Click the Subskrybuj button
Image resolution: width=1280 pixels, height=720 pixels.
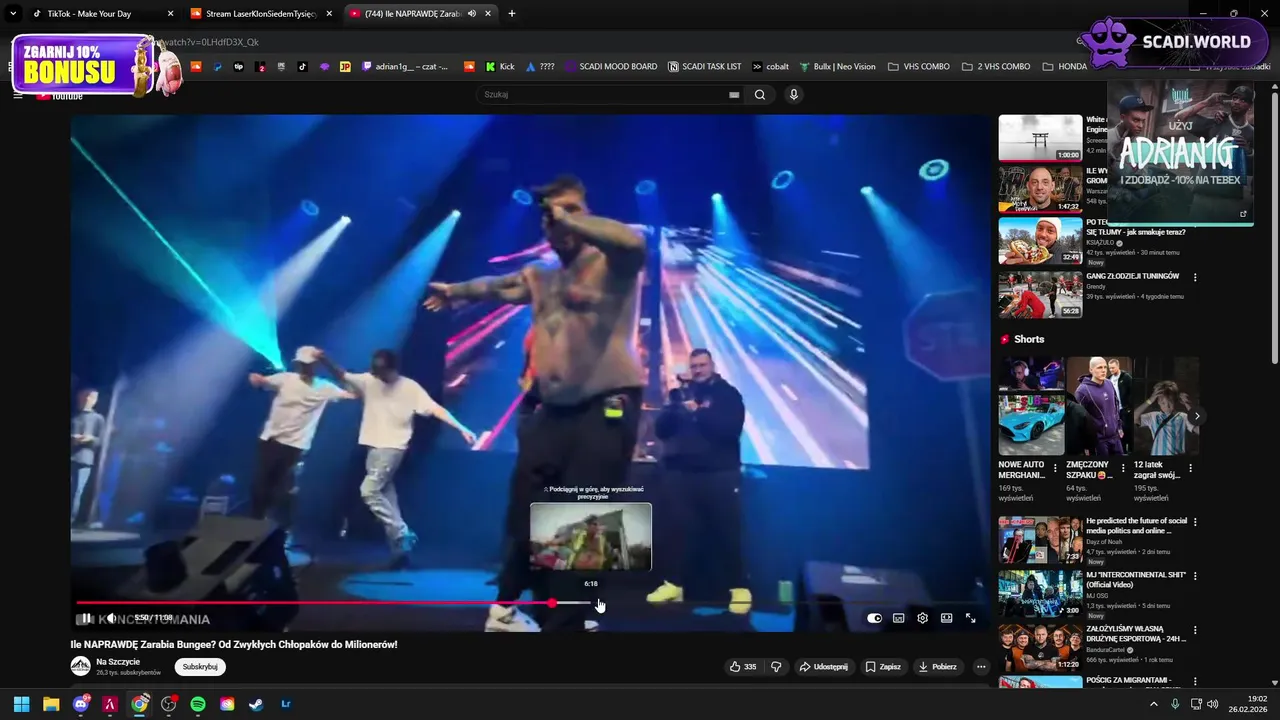coord(200,667)
